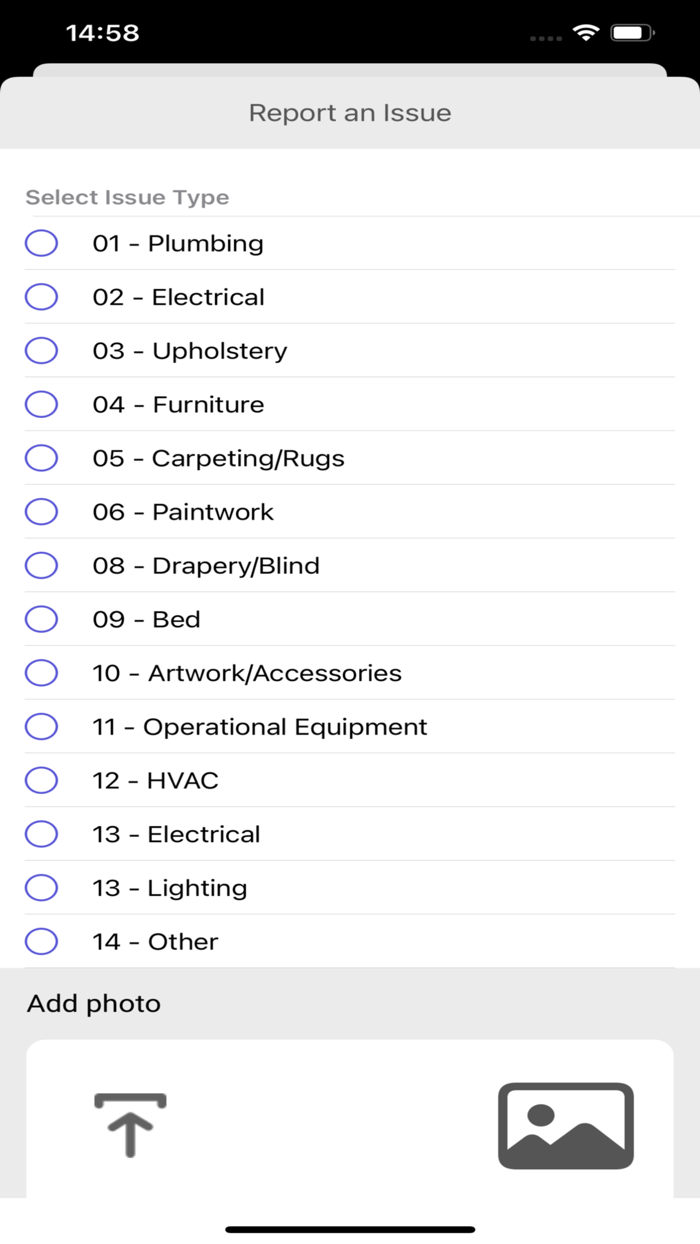Click the cellular signal dots icon
The width and height of the screenshot is (700, 1244).
pos(545,35)
